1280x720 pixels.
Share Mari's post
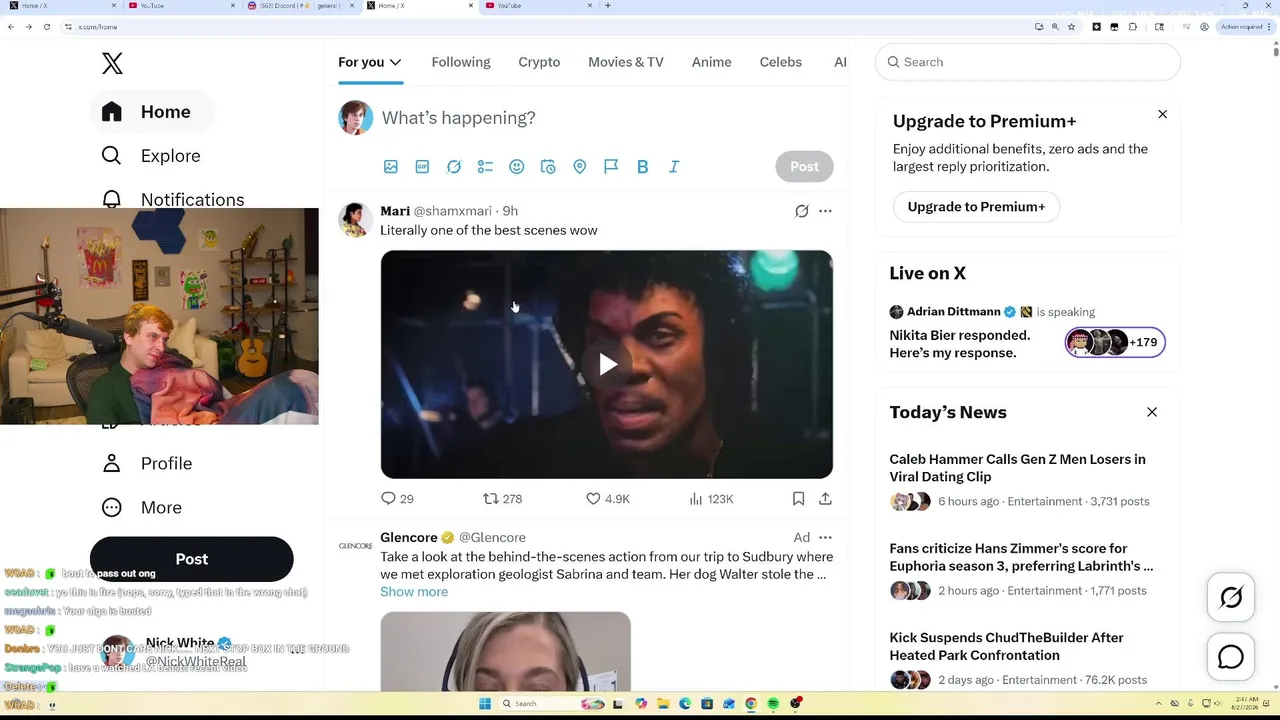click(825, 498)
